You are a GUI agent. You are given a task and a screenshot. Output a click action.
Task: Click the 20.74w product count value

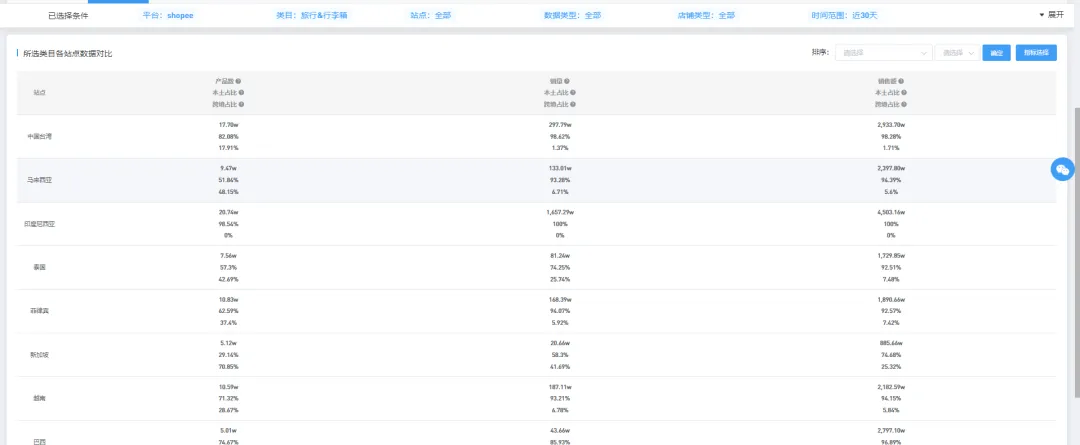(229, 212)
